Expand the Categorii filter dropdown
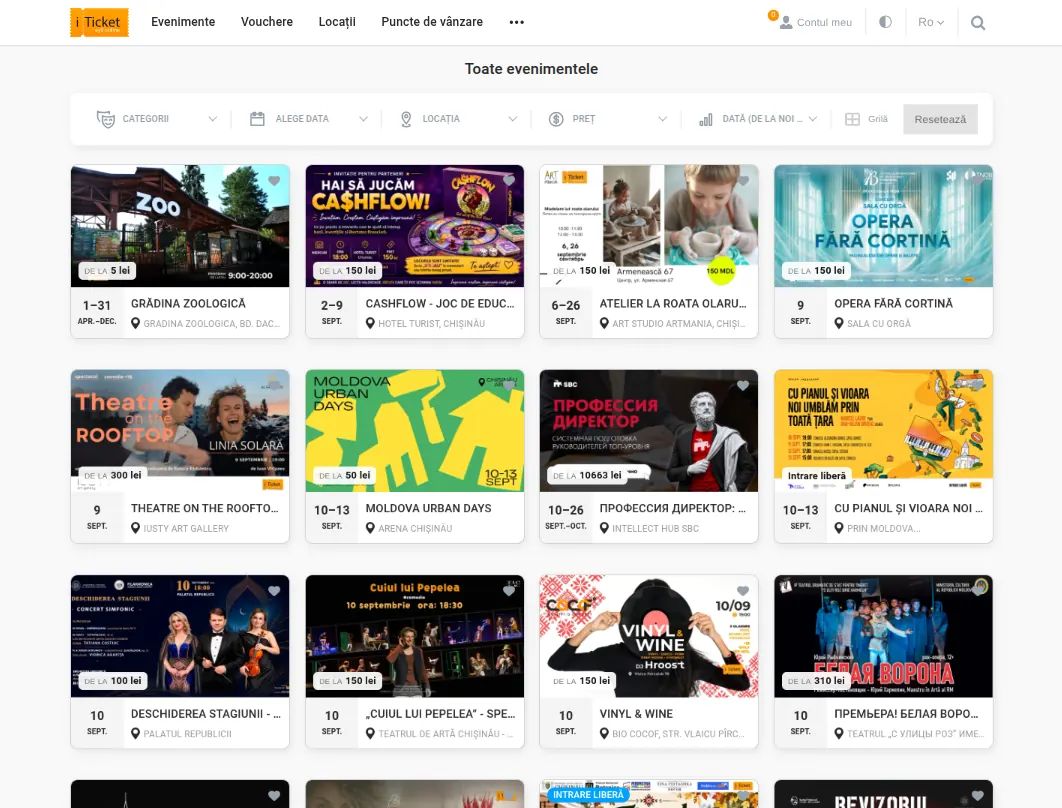Screen dimensions: 1062x808 (x=156, y=119)
